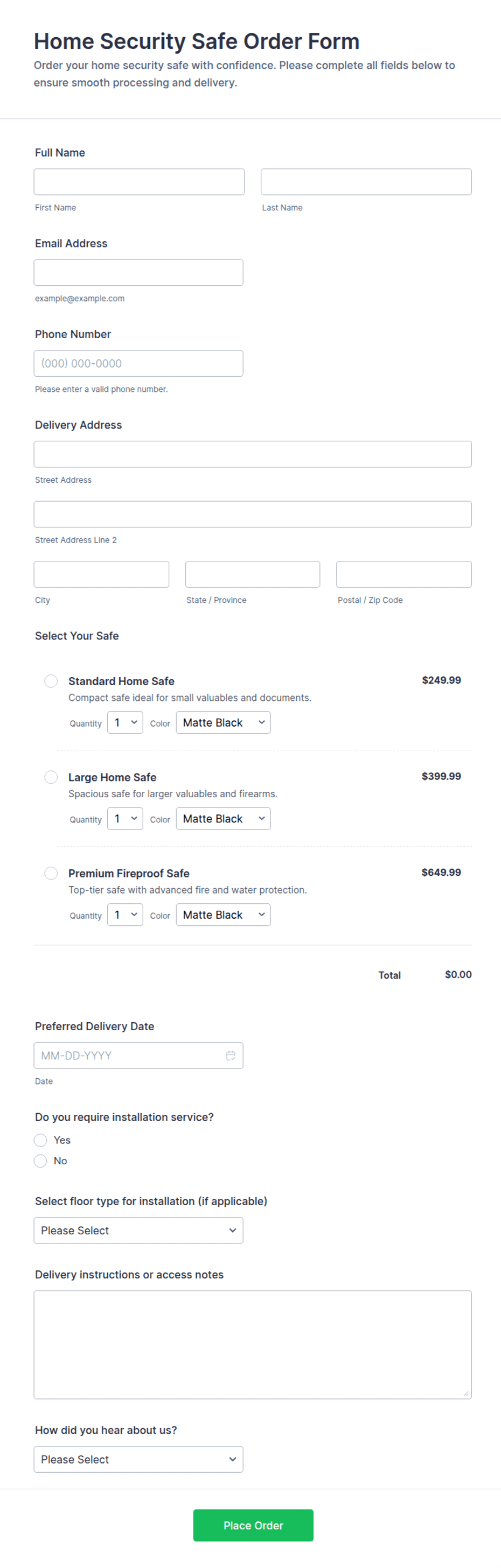Open Standard Home Safe quantity dropdown
The image size is (501, 1568).
[x=125, y=722]
